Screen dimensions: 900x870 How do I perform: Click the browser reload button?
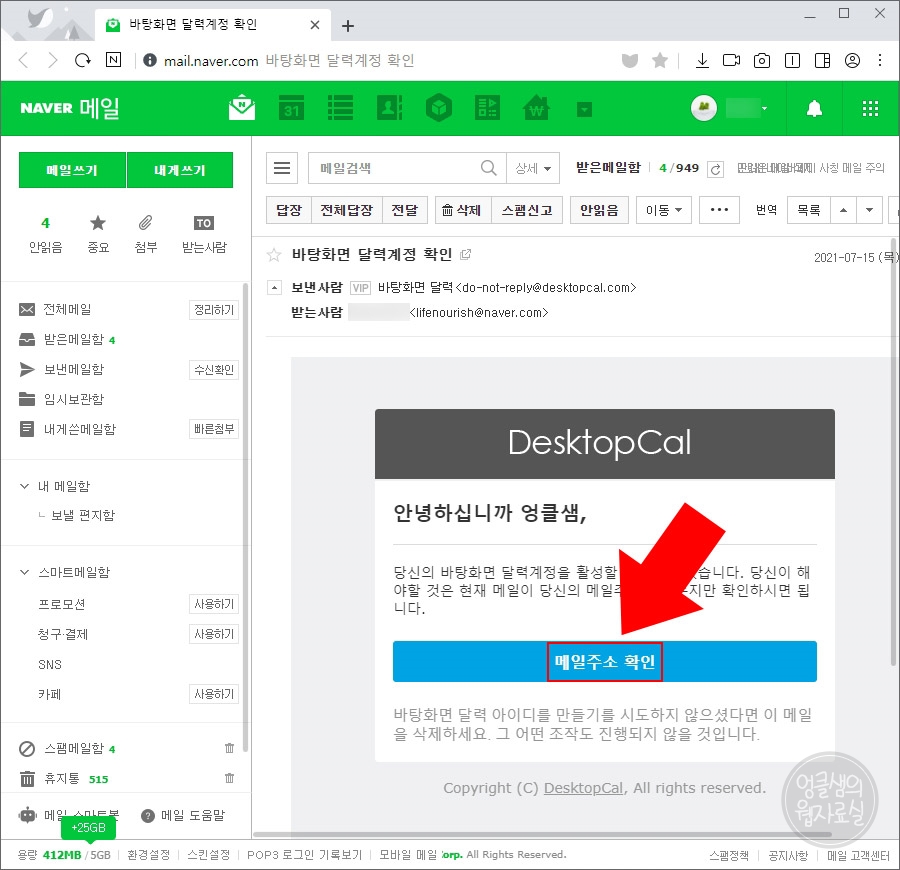click(83, 60)
